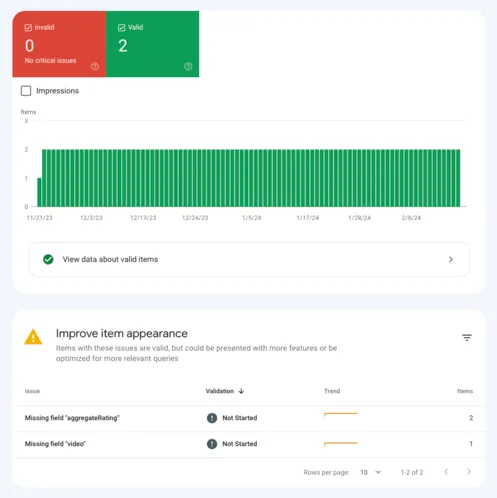
Task: Open Rows per page dropdown showing 10
Action: click(x=370, y=472)
